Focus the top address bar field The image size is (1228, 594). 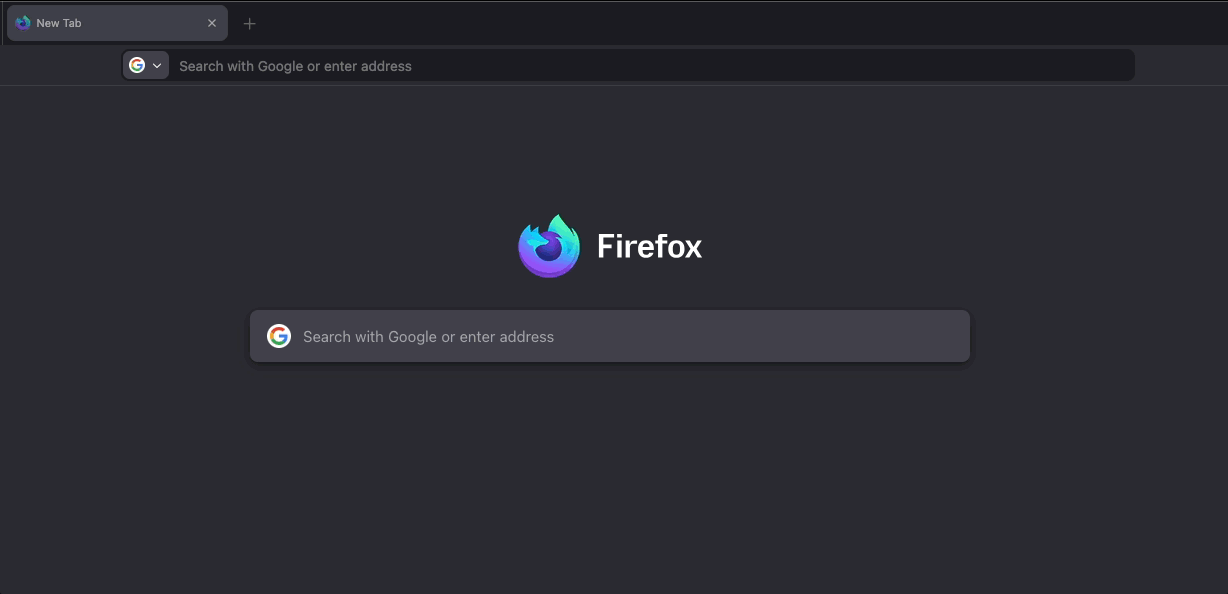(650, 66)
